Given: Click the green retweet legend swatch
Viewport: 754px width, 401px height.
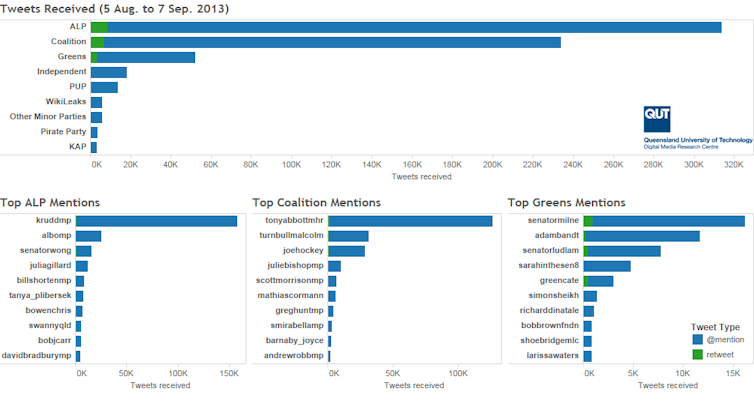Looking at the screenshot, I should pos(698,354).
